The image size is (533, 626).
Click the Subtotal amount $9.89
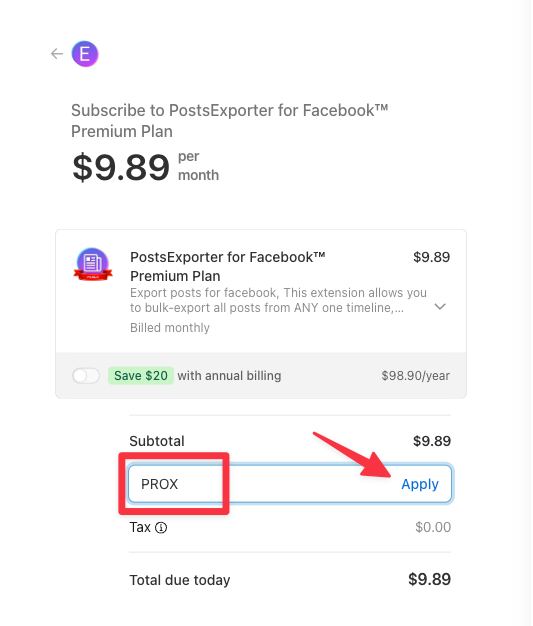[432, 441]
